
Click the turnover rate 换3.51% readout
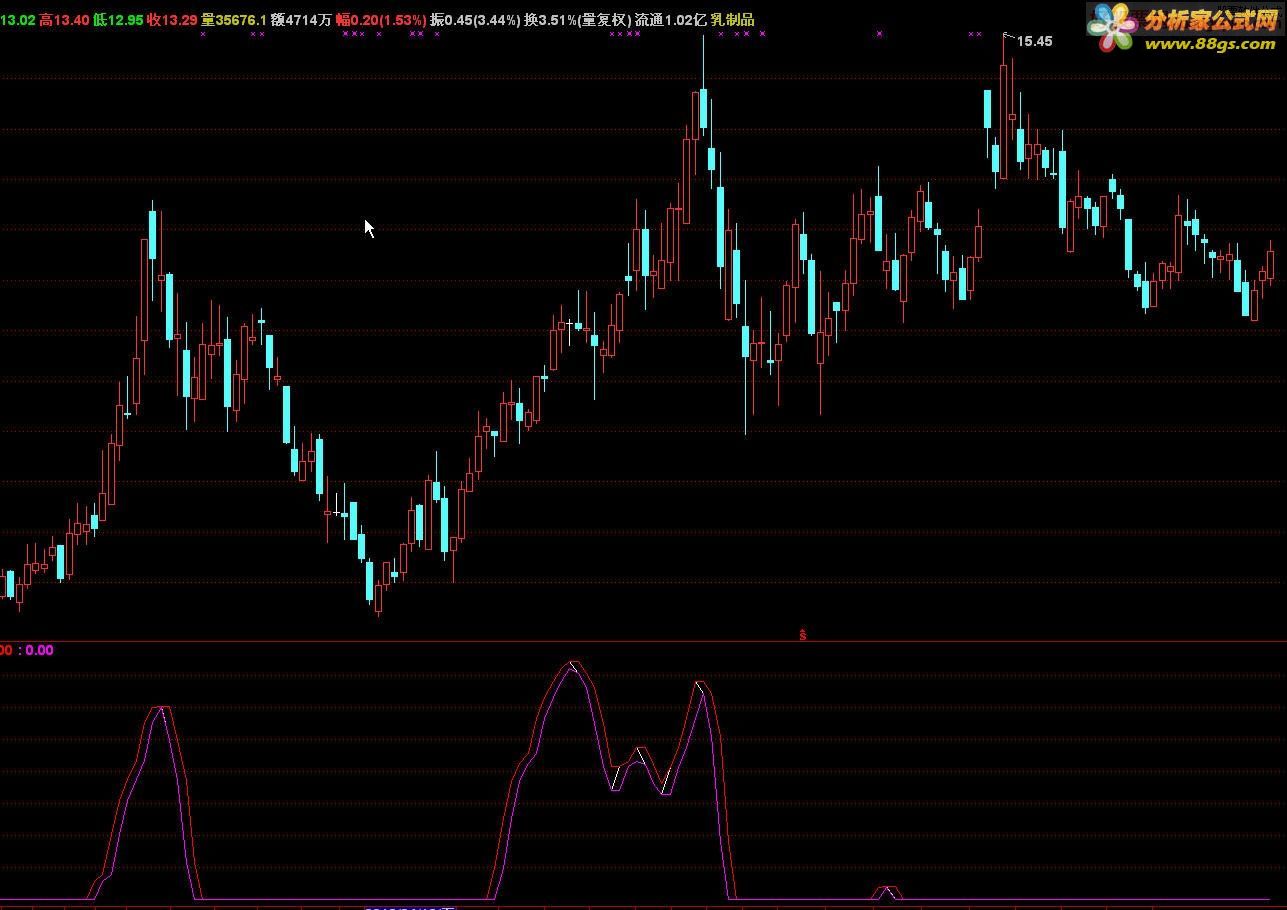point(552,19)
